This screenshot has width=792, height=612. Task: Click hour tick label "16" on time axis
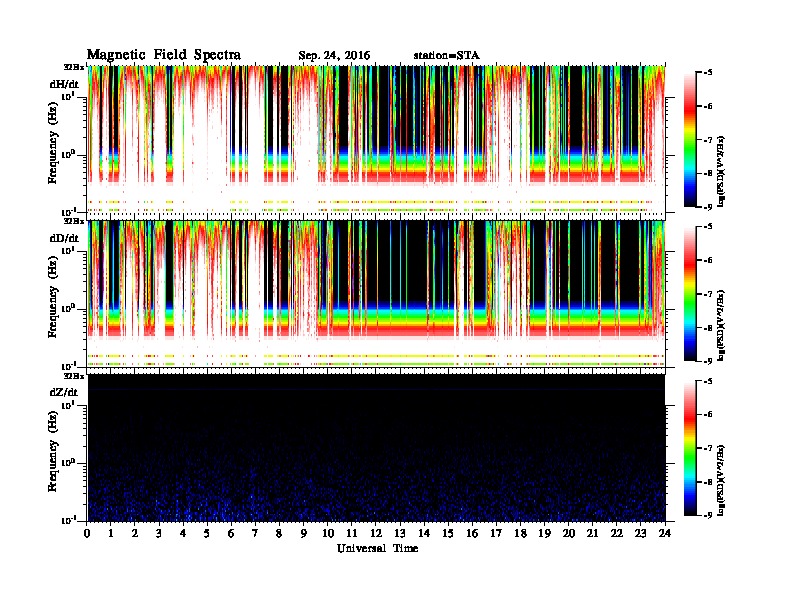pyautogui.click(x=472, y=533)
